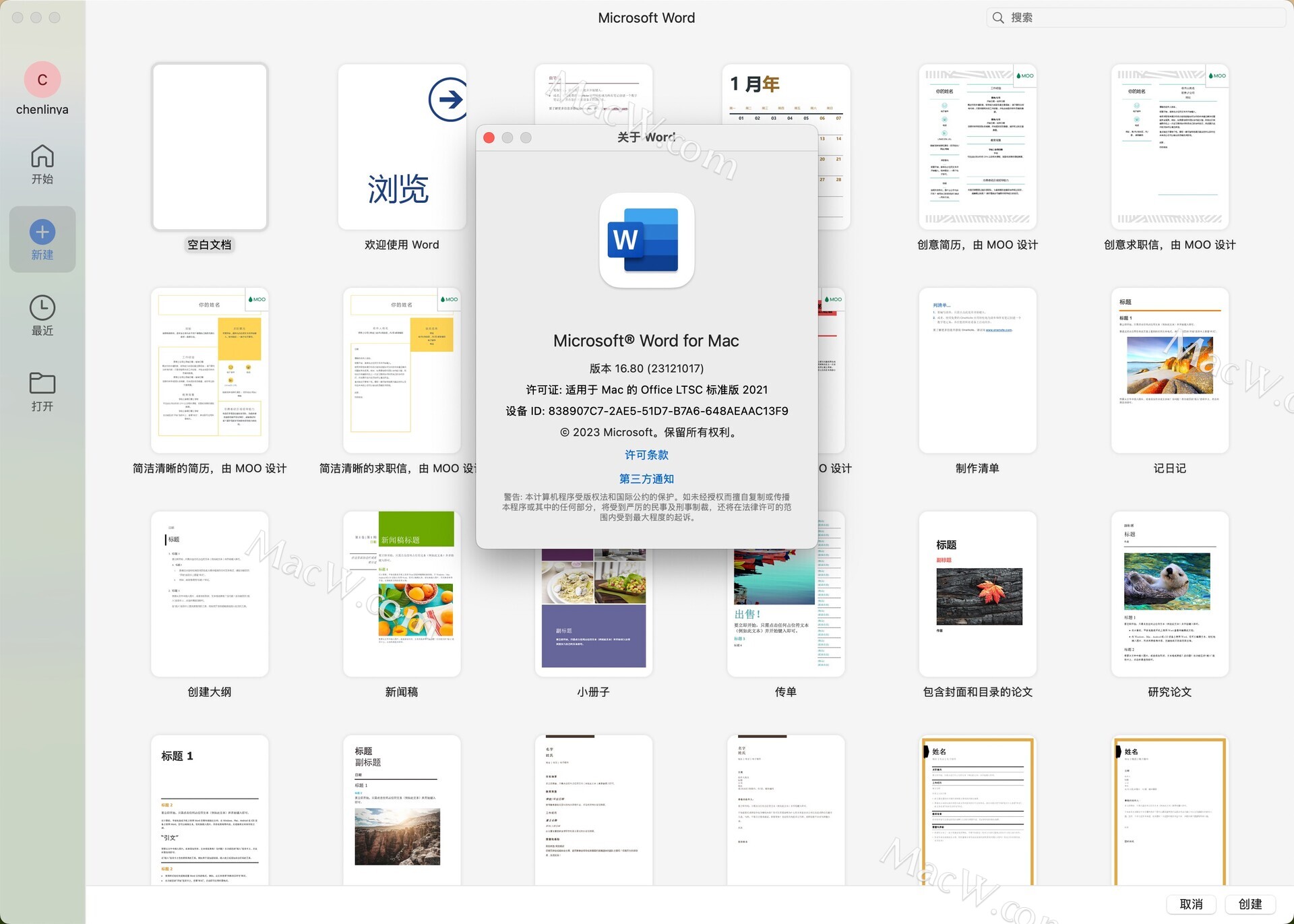Select the 创建大纲 outline template
The width and height of the screenshot is (1294, 924).
(x=210, y=594)
